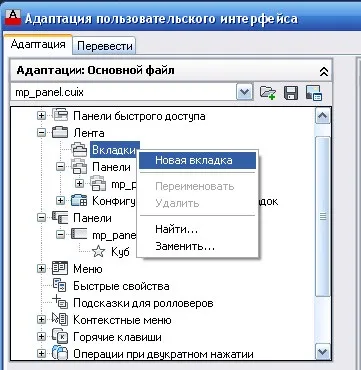Viewport: 361px width, 370px height.
Task: Click the tree scrollbar up arrow
Action: (323, 116)
